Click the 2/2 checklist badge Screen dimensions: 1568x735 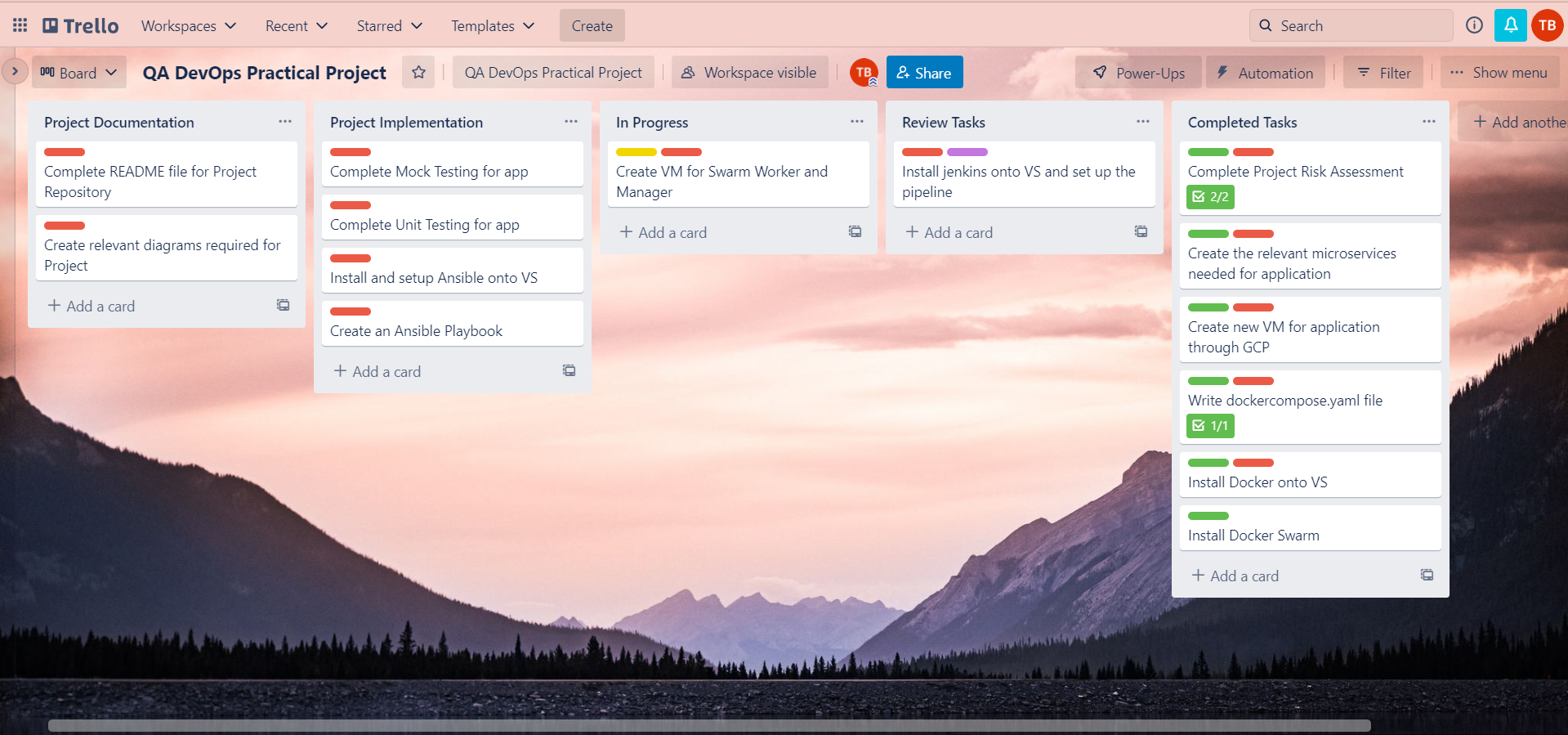pyautogui.click(x=1210, y=196)
